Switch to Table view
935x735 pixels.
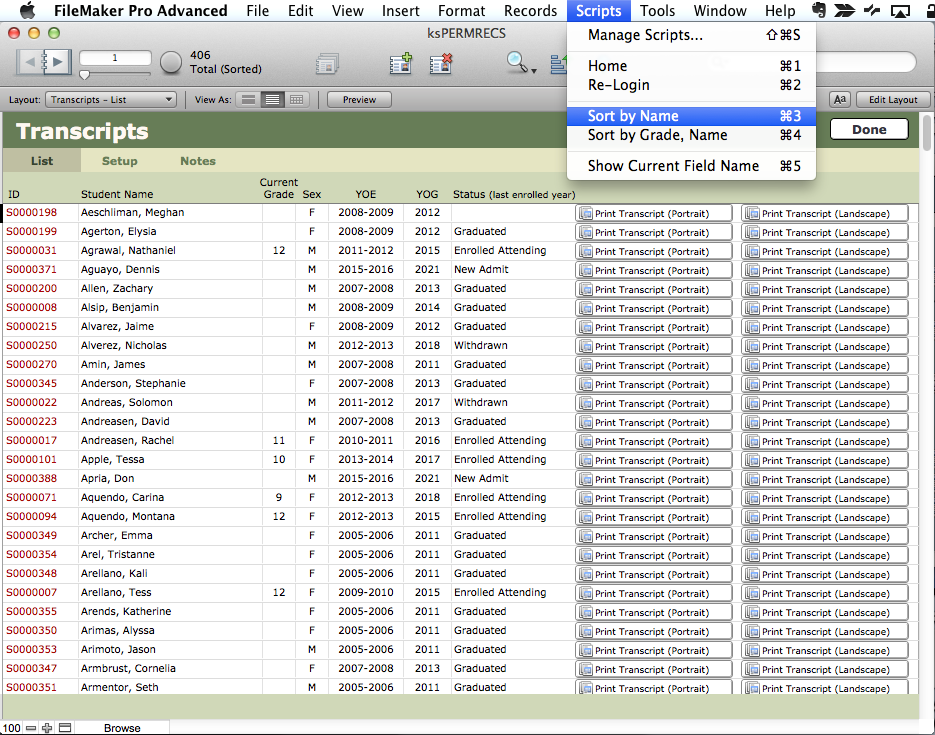tap(296, 99)
